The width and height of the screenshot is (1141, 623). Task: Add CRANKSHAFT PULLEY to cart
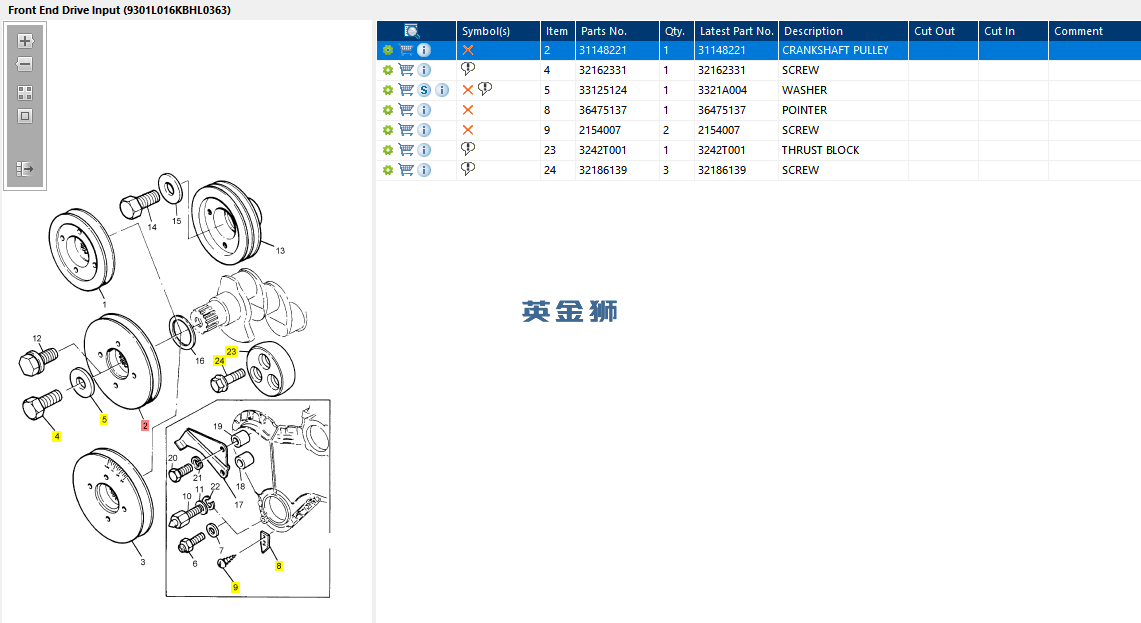[x=406, y=50]
